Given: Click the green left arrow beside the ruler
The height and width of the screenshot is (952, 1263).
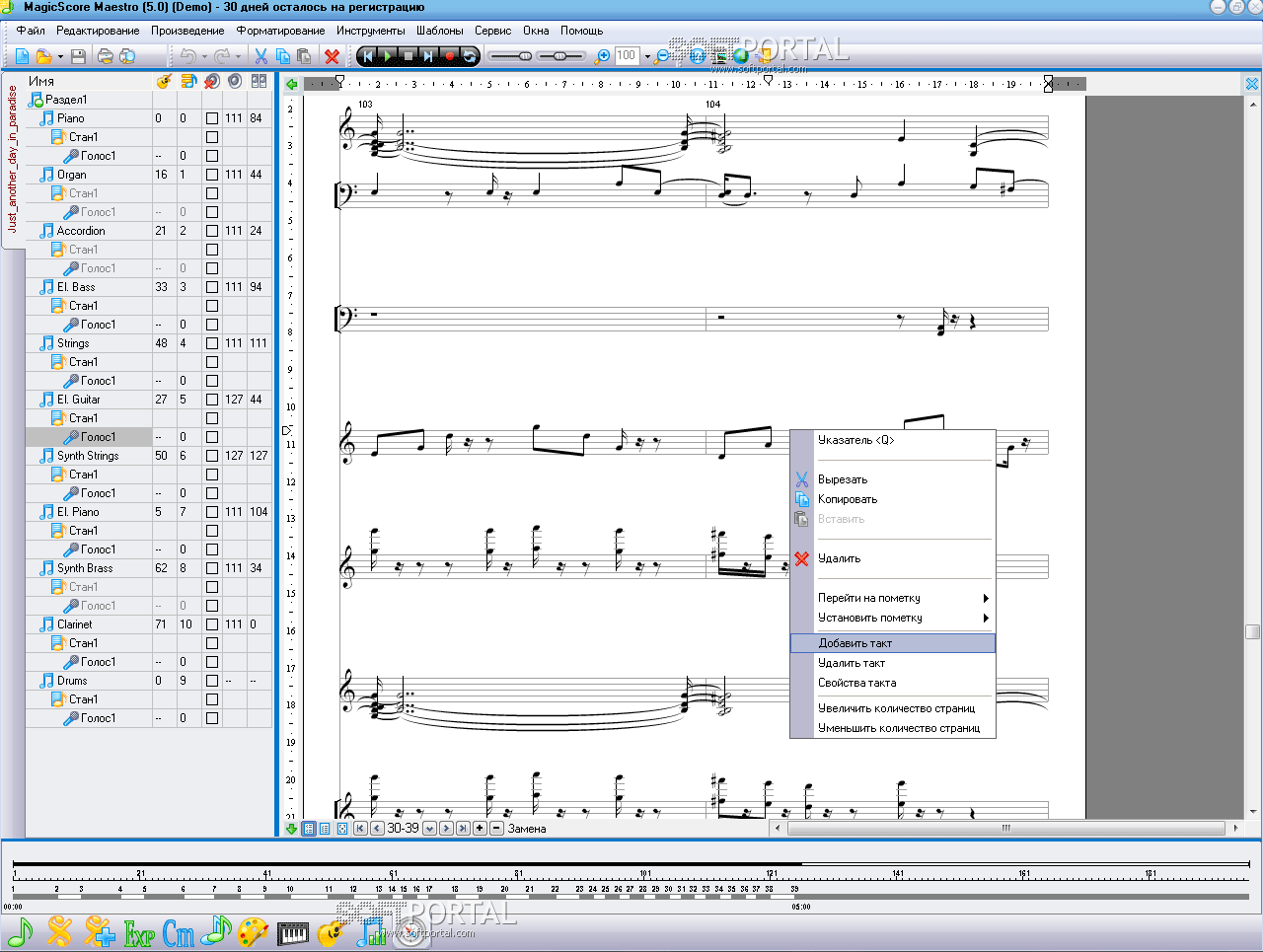Looking at the screenshot, I should pos(292,84).
